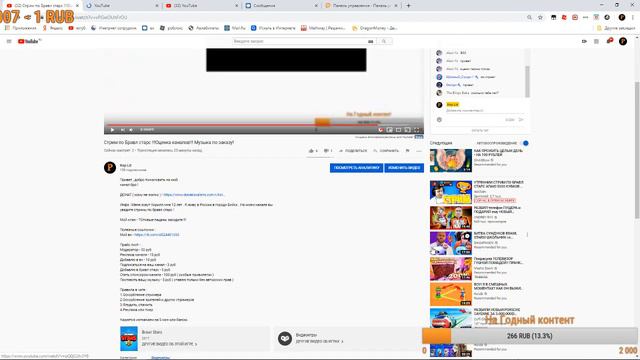Open the channel avatar under the video
640x360 pixels.
point(110,167)
